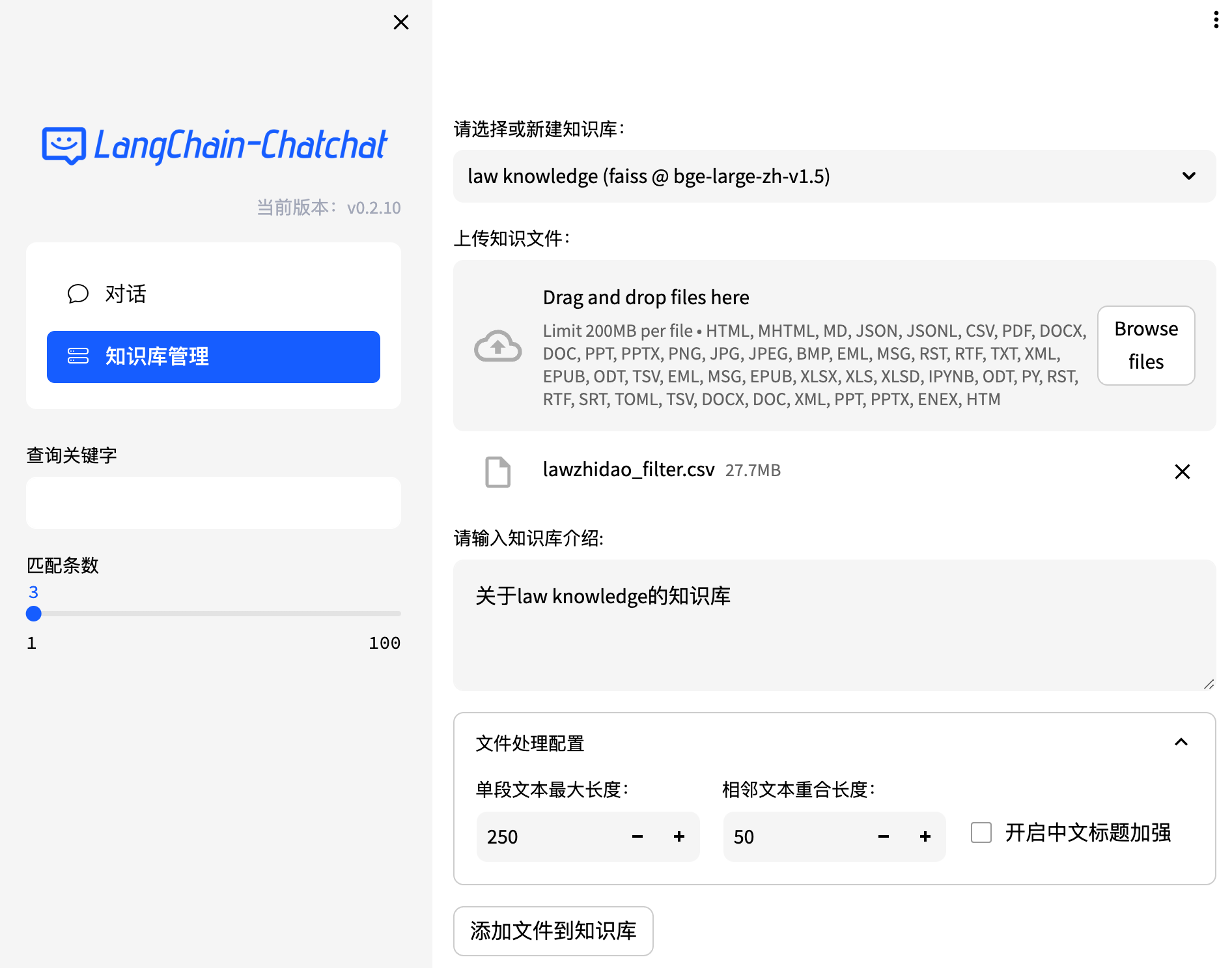Click the Browse files button
Viewport: 1232px width, 968px height.
1145,345
